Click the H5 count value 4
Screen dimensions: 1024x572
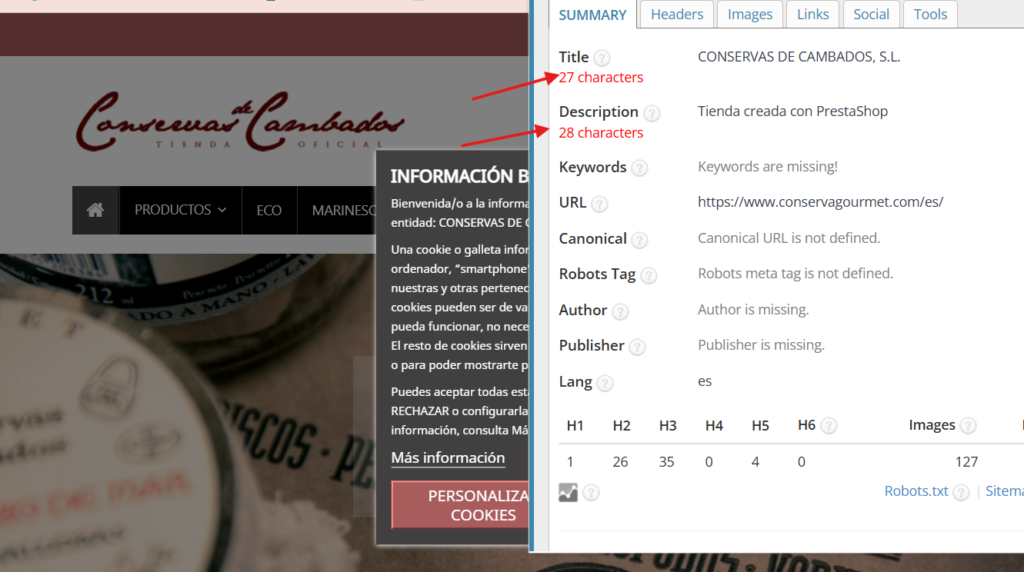coord(755,462)
